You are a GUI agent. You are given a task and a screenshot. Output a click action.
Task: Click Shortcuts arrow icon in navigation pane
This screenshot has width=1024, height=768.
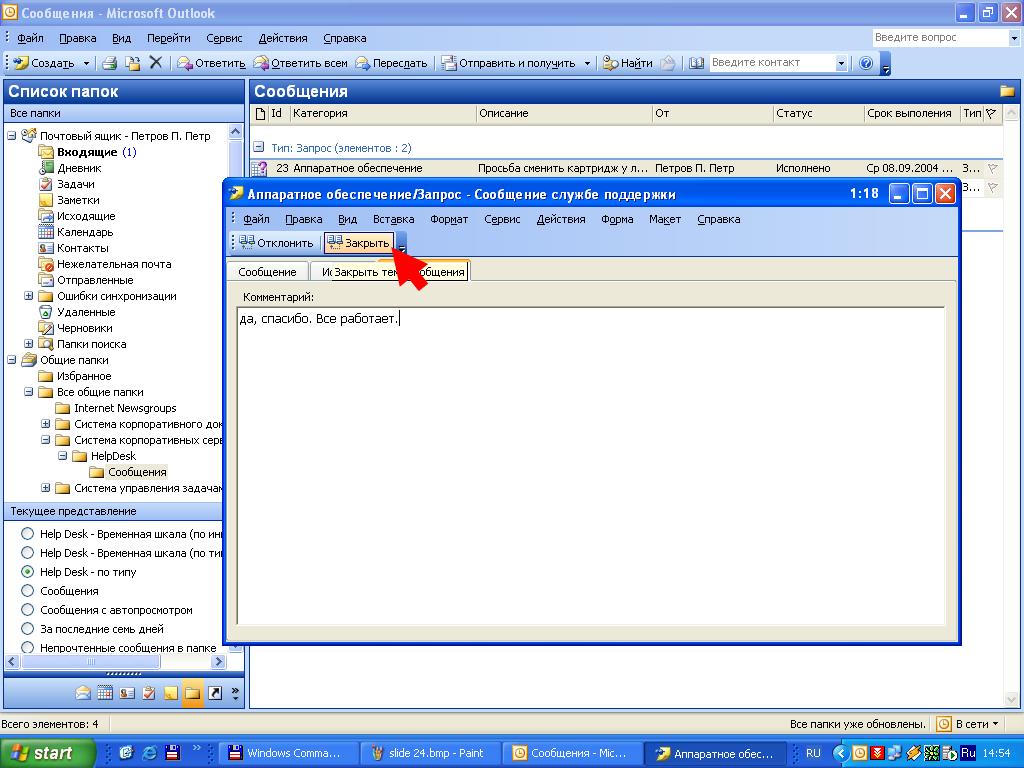tap(215, 693)
